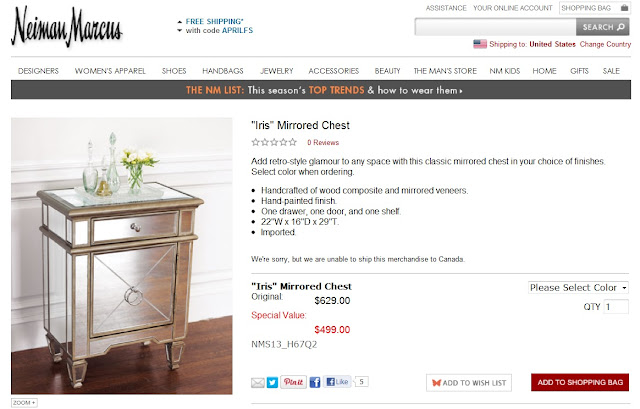This screenshot has height=409, width=640.
Task: Share product via Facebook icon
Action: pyautogui.click(x=315, y=382)
